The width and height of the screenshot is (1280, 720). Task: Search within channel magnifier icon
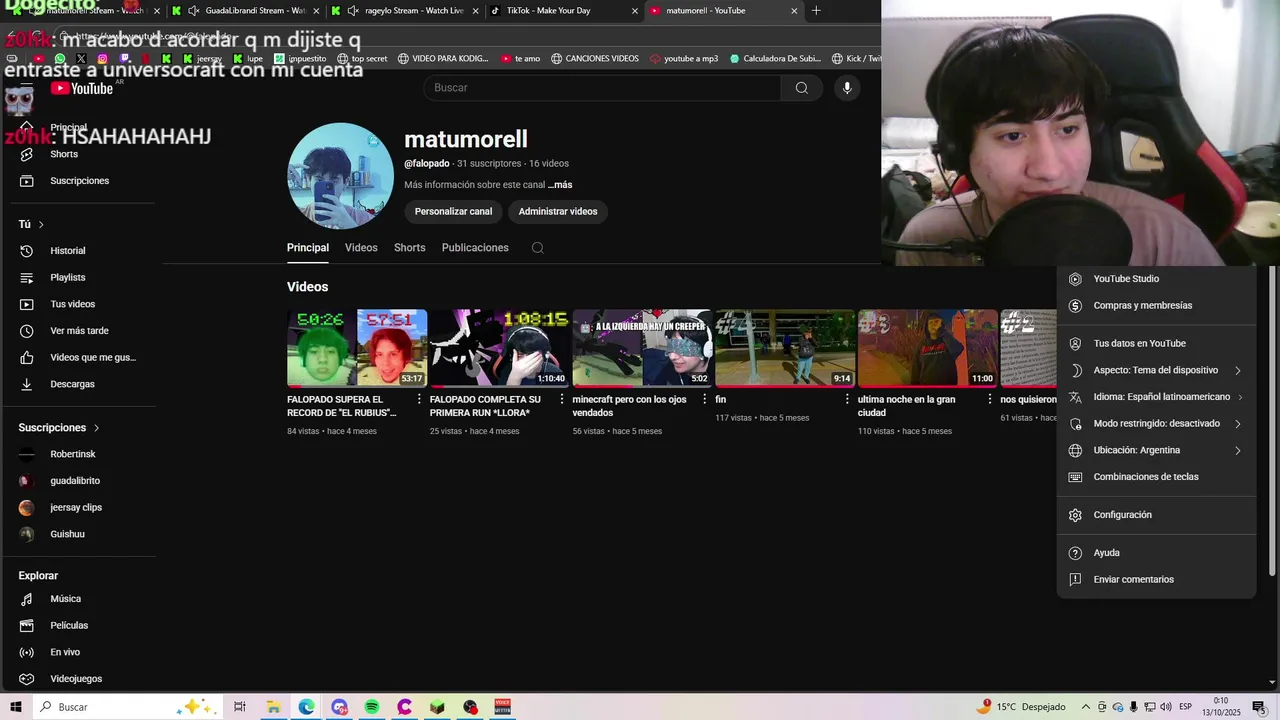point(537,248)
